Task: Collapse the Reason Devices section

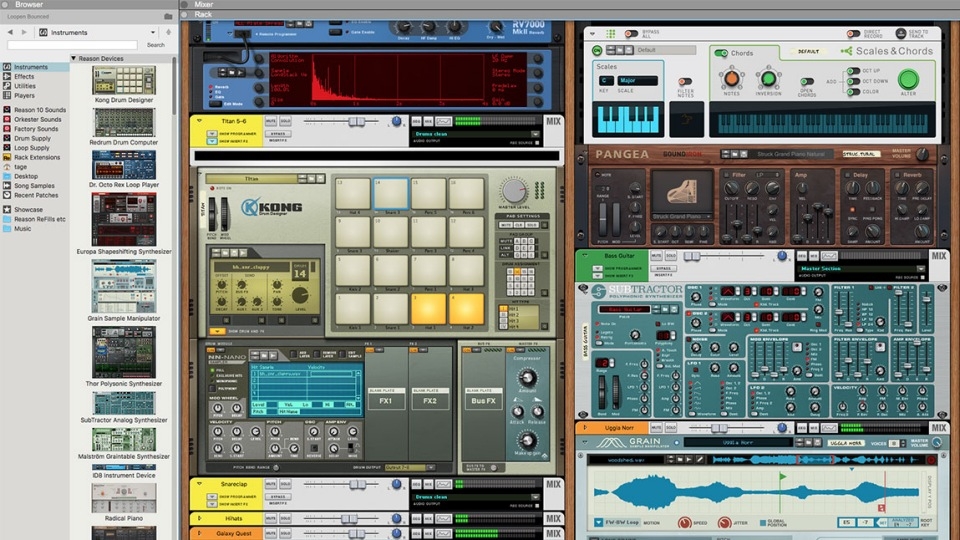Action: 73,58
